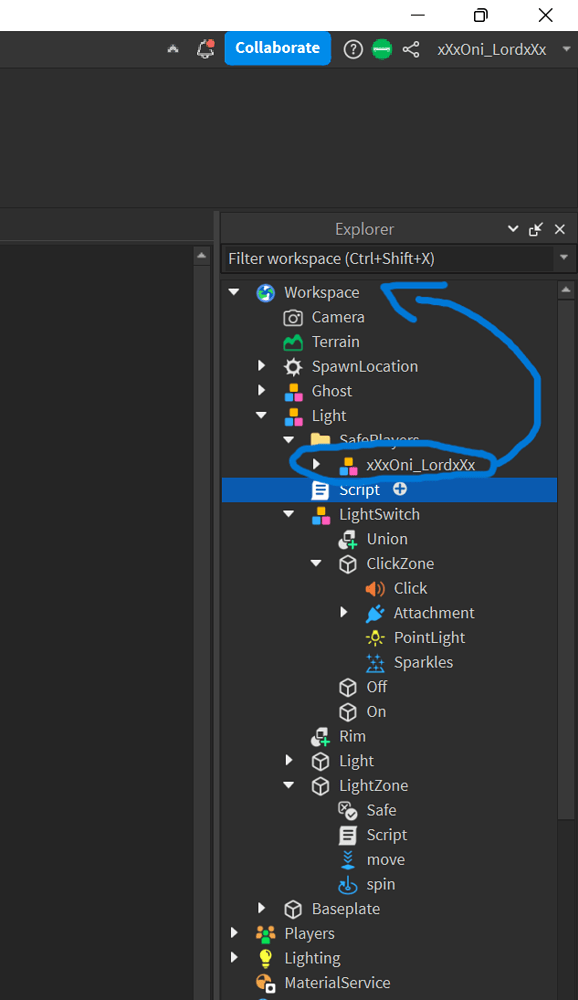Select the Union item icon
578x1000 pixels.
pos(348,540)
